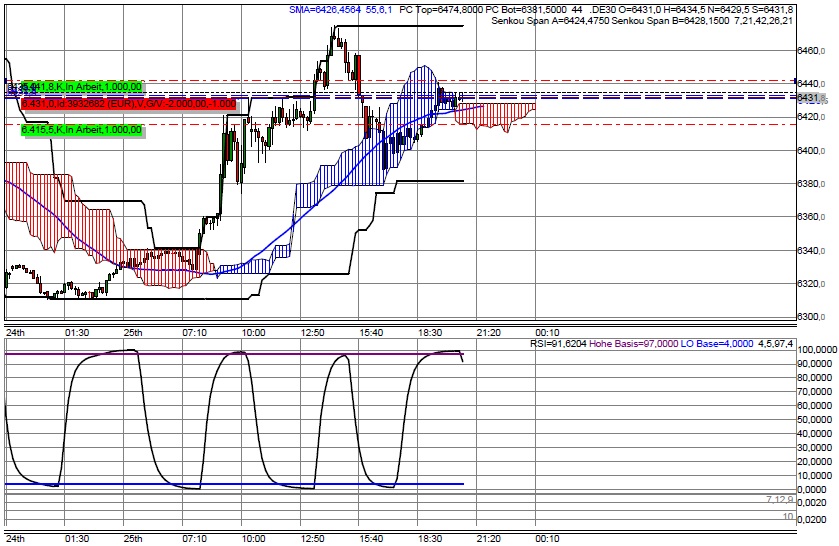Click the 90,0000 RSI axis label

(815, 364)
